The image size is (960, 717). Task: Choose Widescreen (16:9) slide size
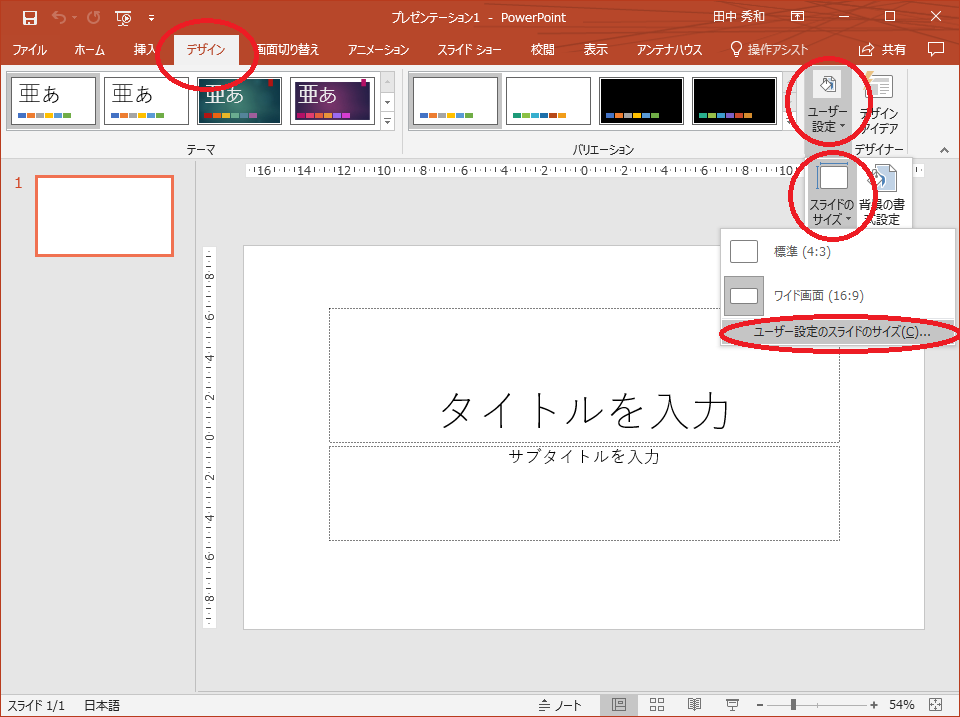point(818,296)
